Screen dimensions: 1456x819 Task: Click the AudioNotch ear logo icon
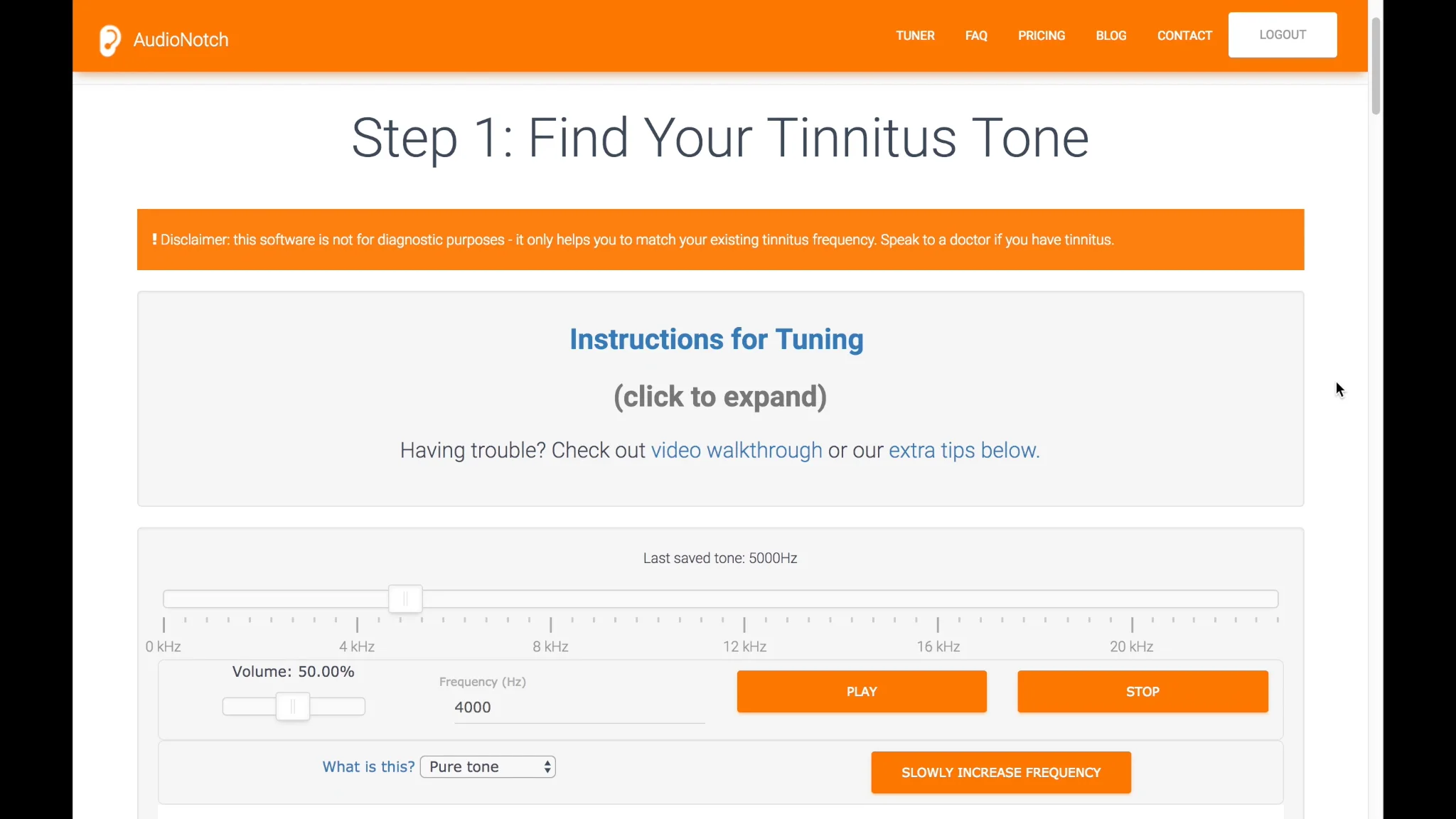pos(110,40)
